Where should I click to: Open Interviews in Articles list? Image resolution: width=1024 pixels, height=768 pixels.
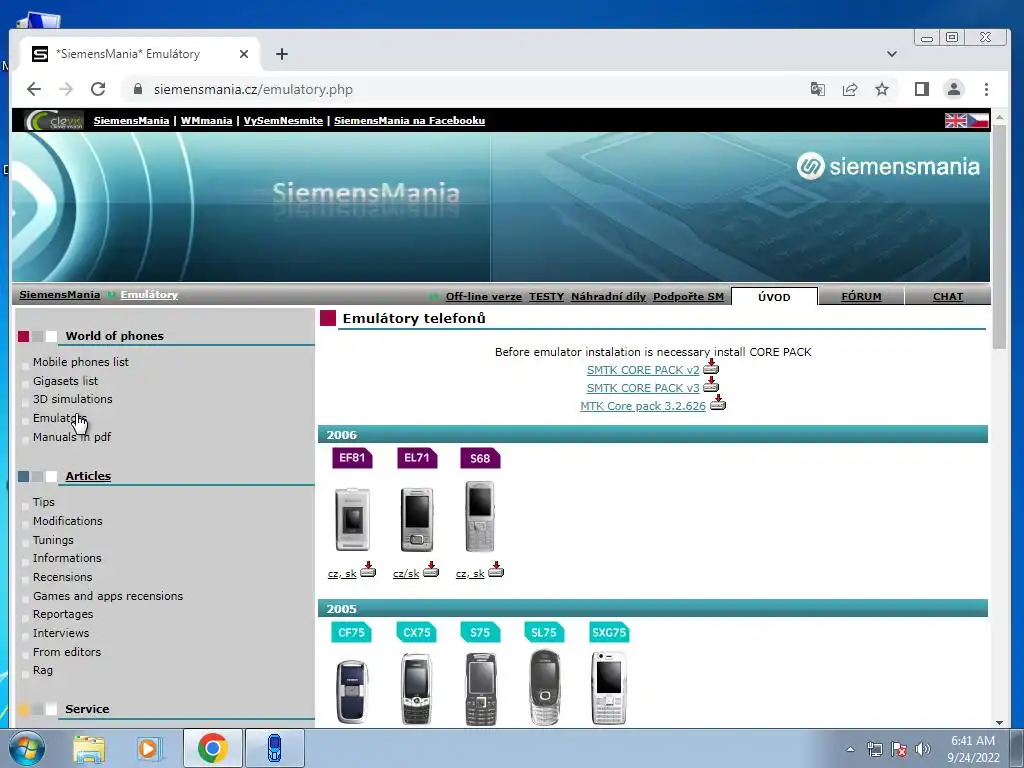click(61, 633)
